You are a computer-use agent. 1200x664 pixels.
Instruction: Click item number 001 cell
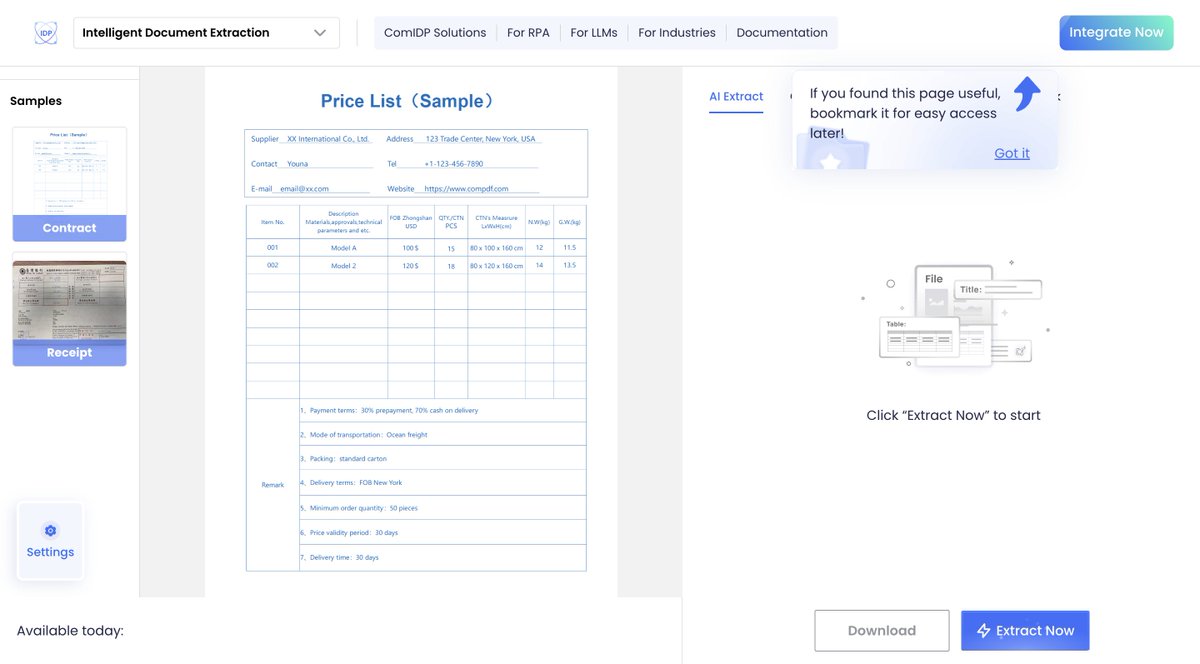click(x=272, y=247)
